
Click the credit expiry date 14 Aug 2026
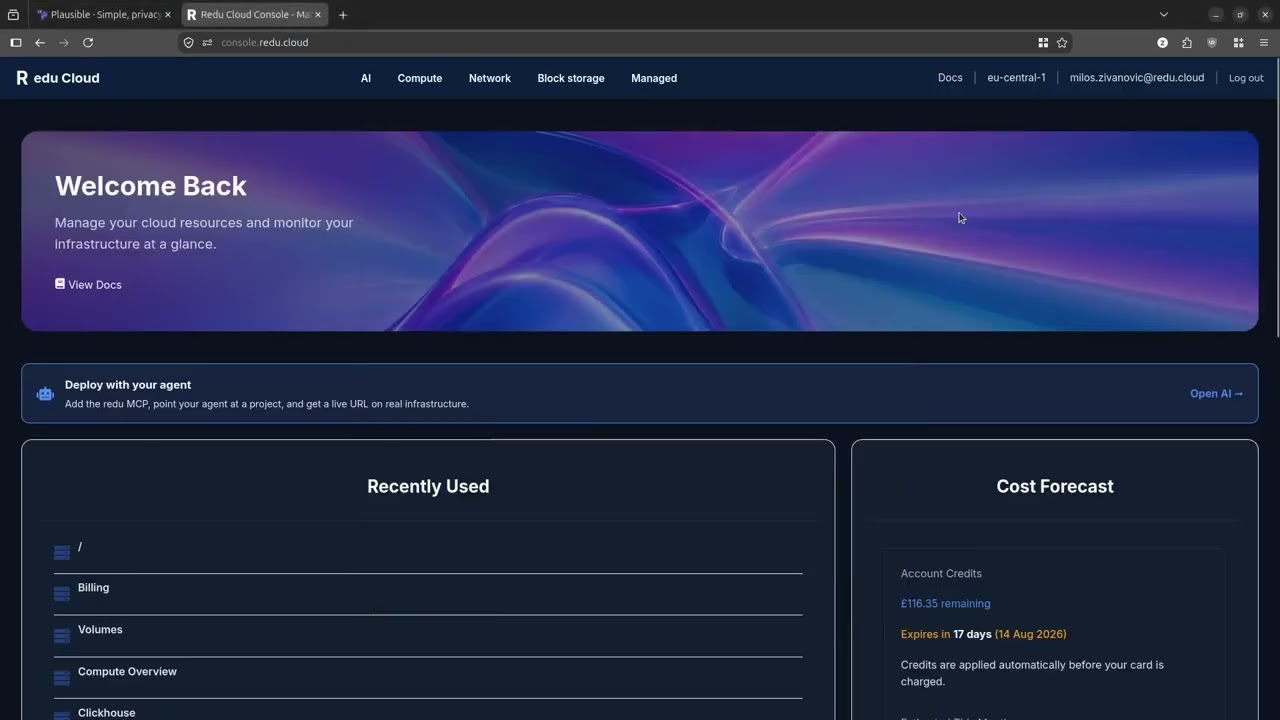(x=1030, y=634)
